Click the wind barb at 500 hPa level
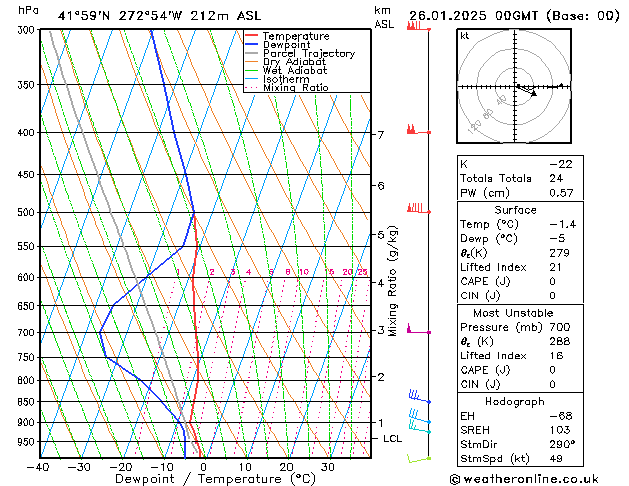This screenshot has width=629, height=486. [x=418, y=209]
